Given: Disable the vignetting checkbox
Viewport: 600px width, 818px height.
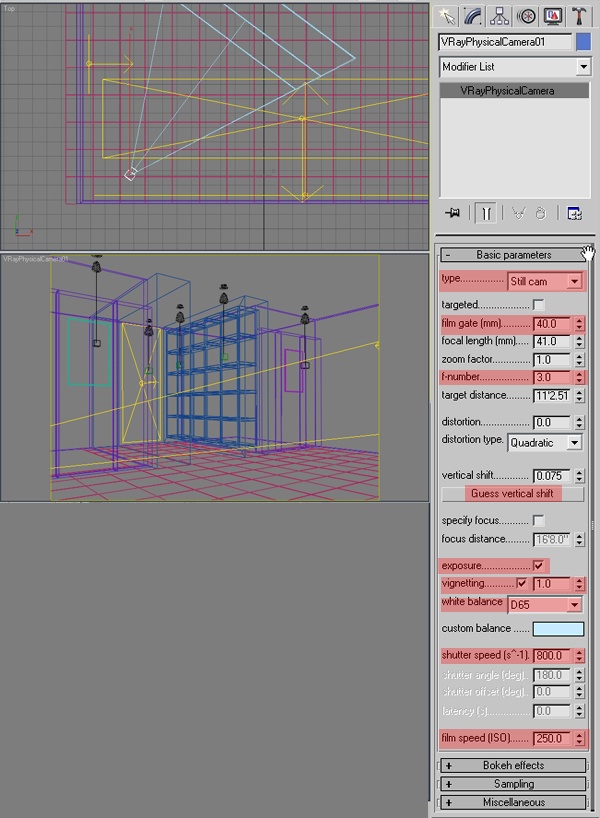Looking at the screenshot, I should coord(522,584).
